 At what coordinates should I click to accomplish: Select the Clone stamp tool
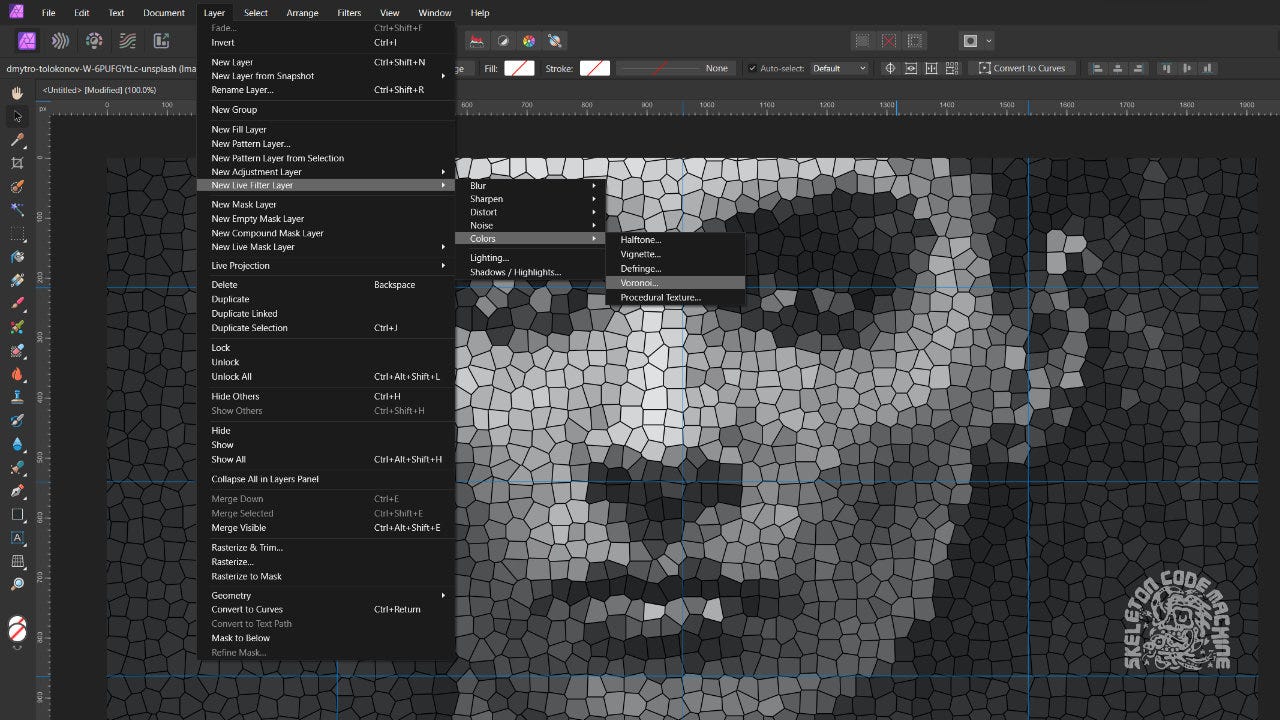coord(17,397)
